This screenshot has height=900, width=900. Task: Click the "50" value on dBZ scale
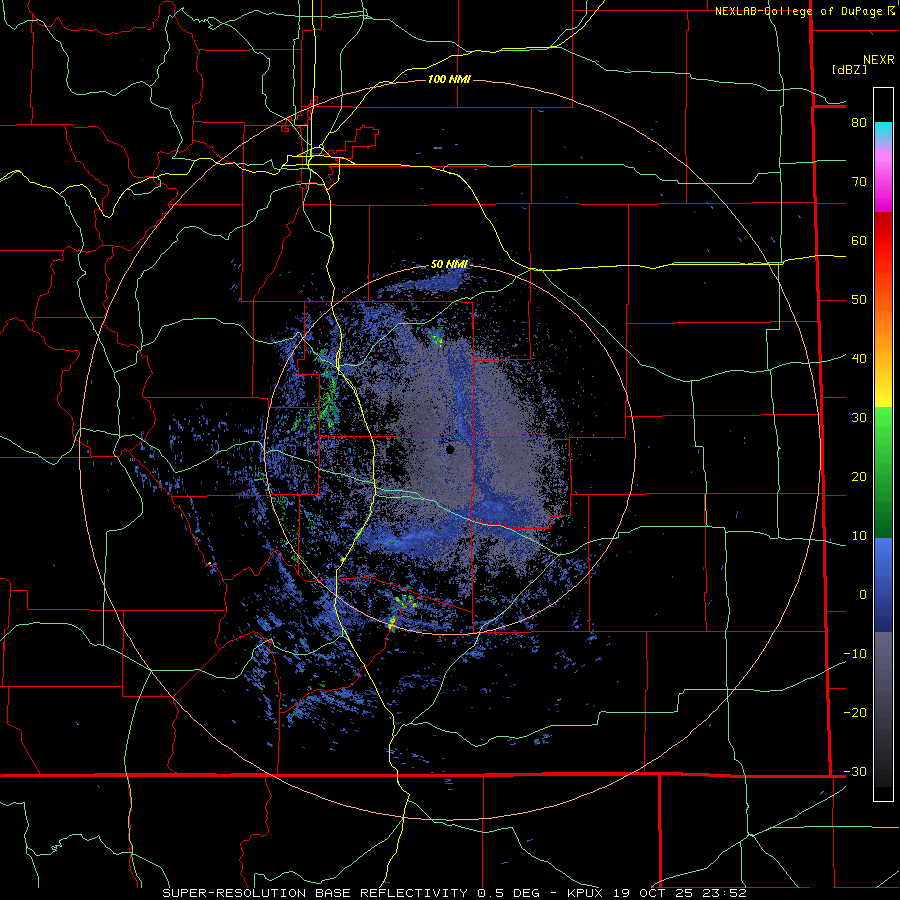[859, 300]
